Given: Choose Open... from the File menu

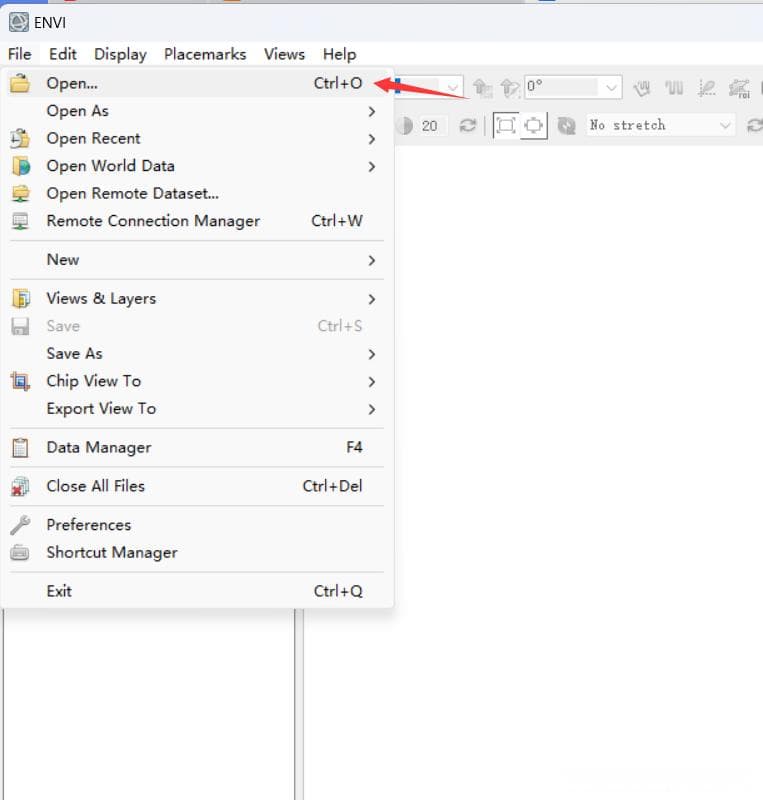Looking at the screenshot, I should [196, 83].
